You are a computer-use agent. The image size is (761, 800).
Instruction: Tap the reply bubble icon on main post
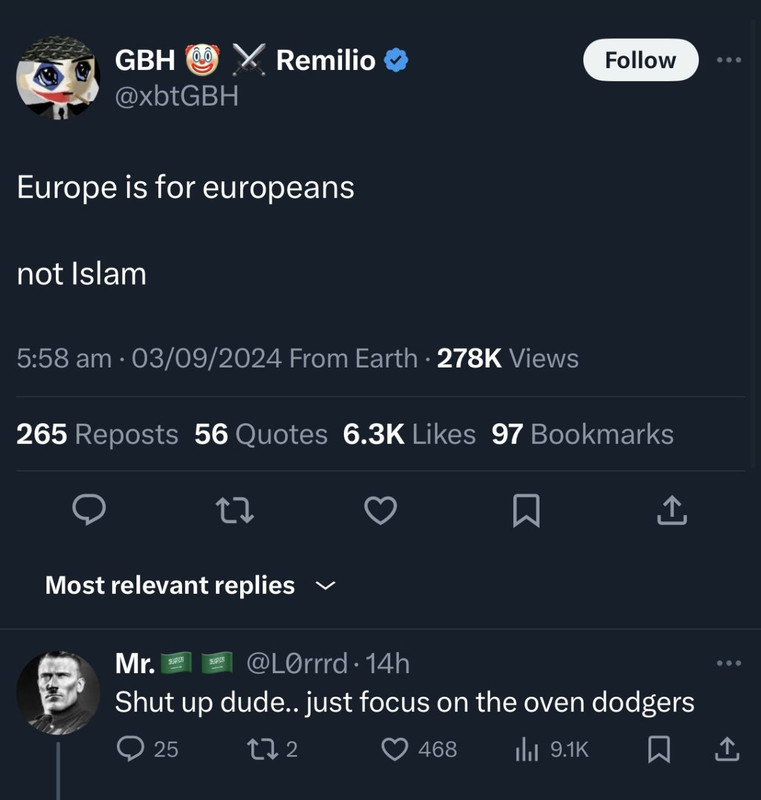(91, 511)
